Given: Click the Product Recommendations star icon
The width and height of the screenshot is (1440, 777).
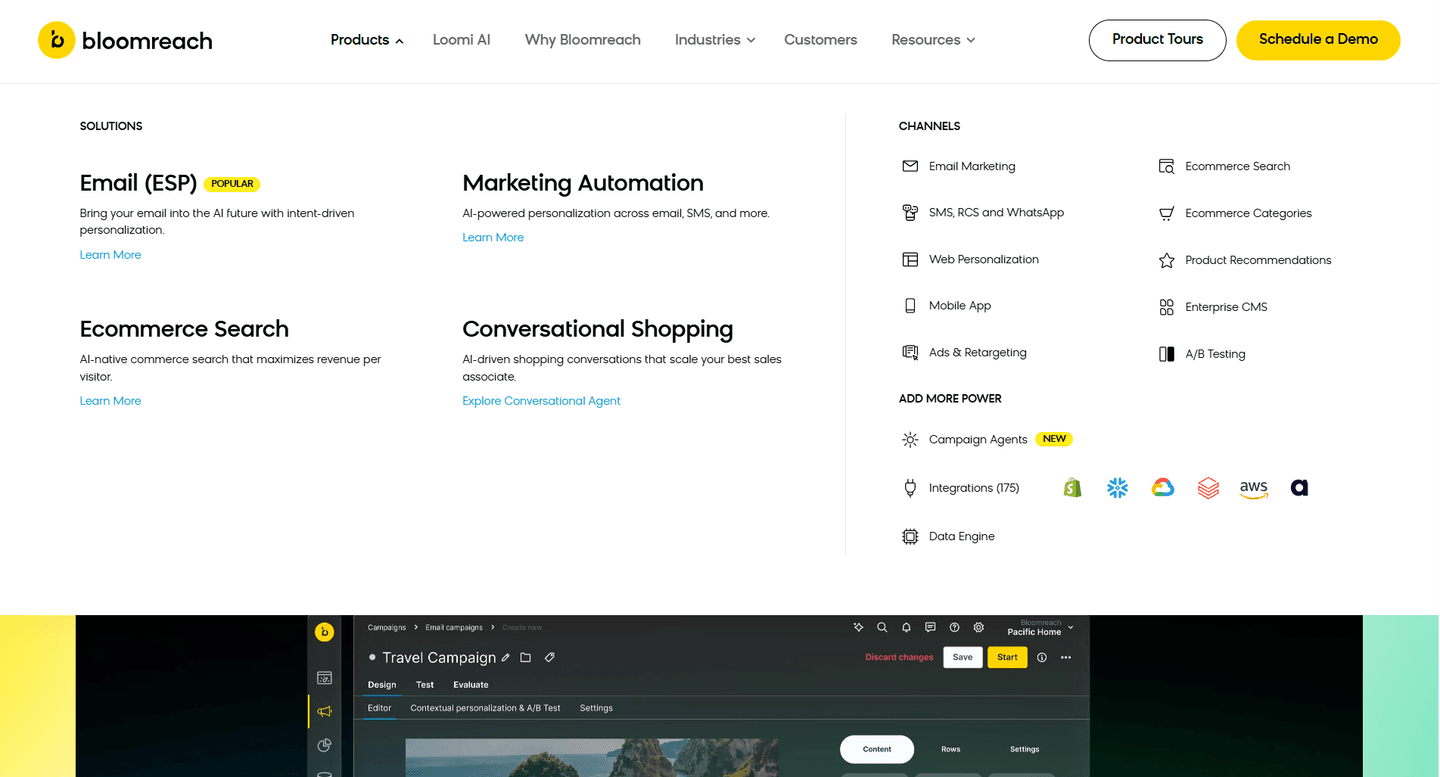Looking at the screenshot, I should (x=1166, y=260).
